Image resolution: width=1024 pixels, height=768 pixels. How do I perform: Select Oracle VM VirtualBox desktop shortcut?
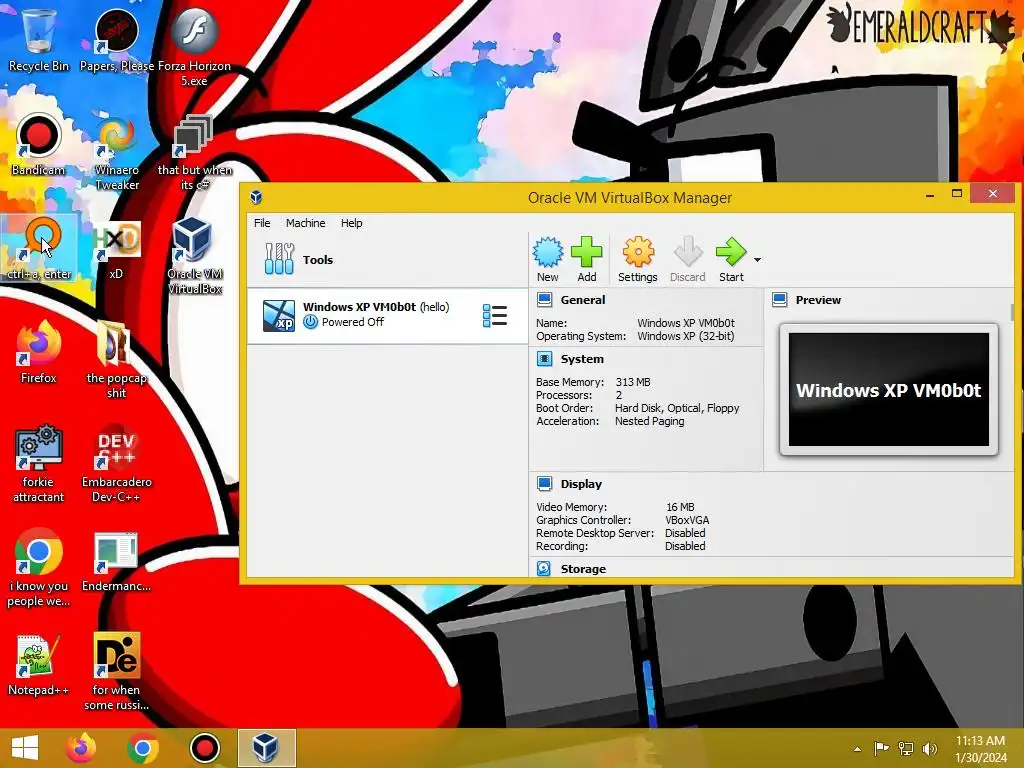194,255
